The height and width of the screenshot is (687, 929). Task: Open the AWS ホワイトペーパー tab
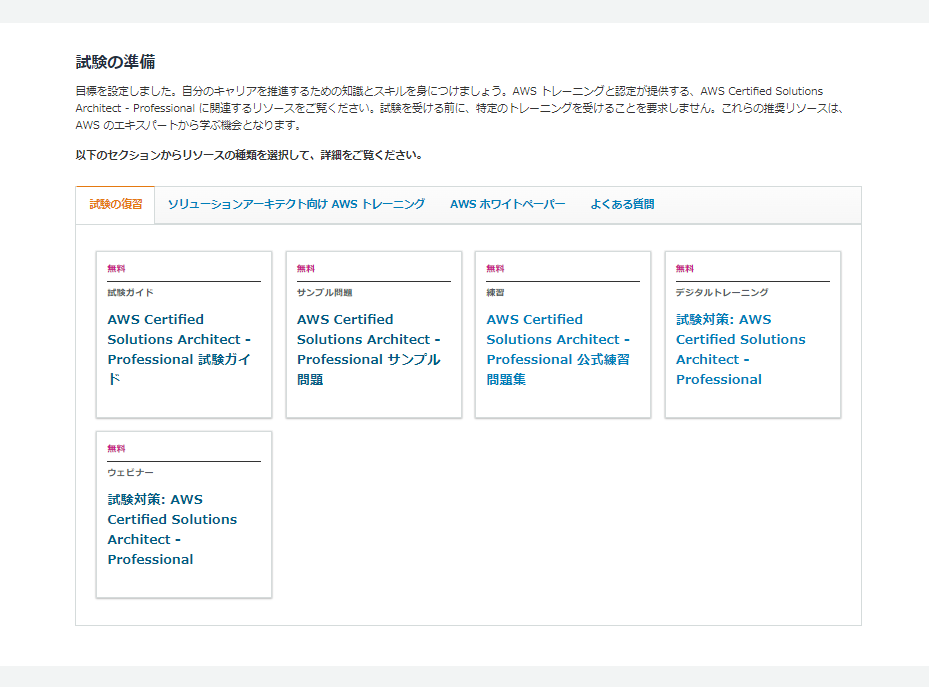[508, 204]
